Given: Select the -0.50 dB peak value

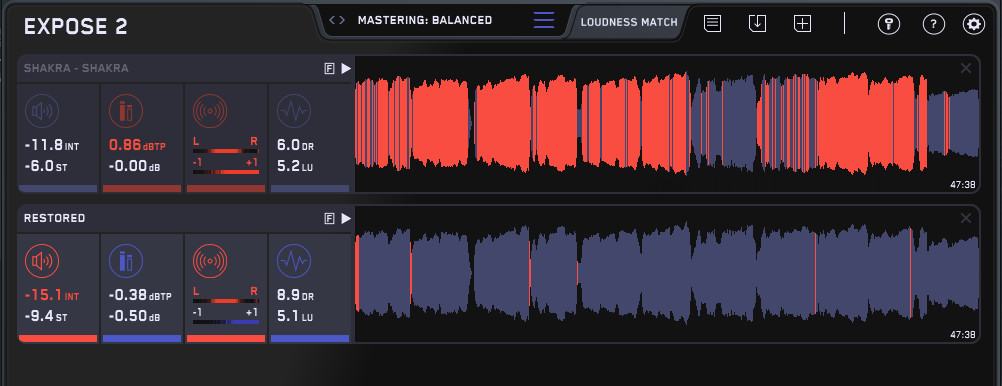Looking at the screenshot, I should 134,316.
